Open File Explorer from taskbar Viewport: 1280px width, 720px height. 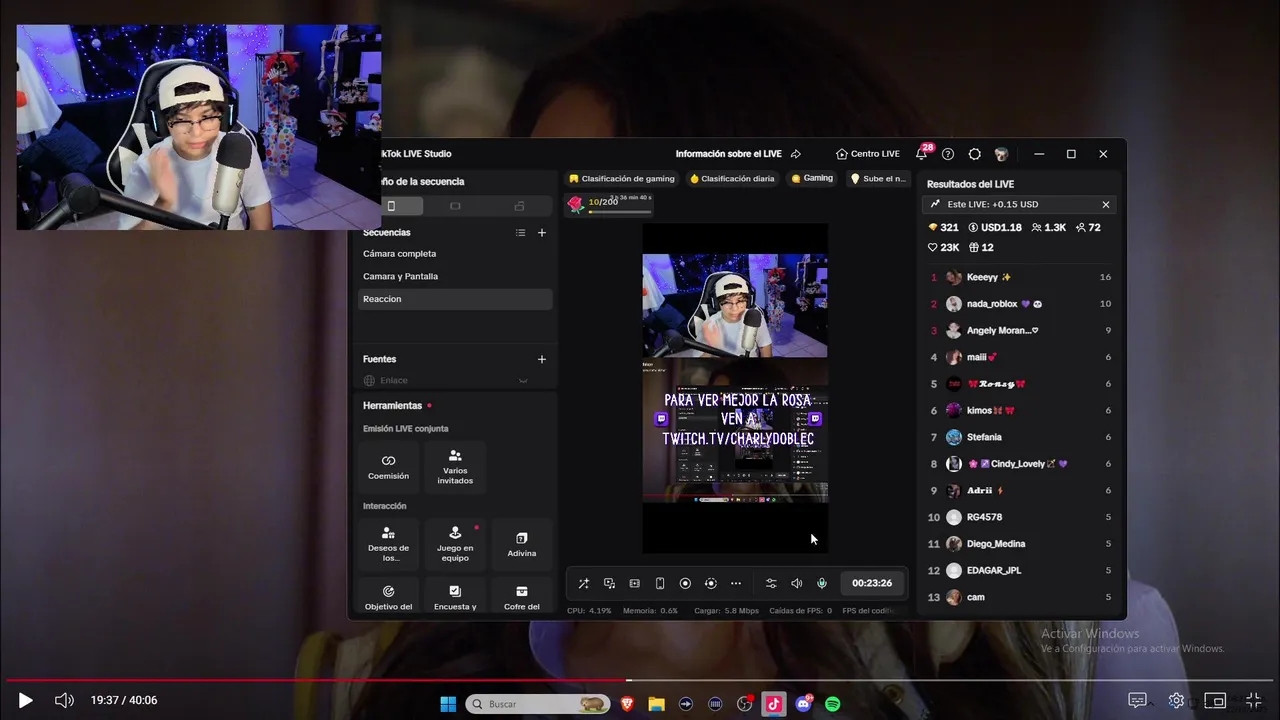pos(656,704)
